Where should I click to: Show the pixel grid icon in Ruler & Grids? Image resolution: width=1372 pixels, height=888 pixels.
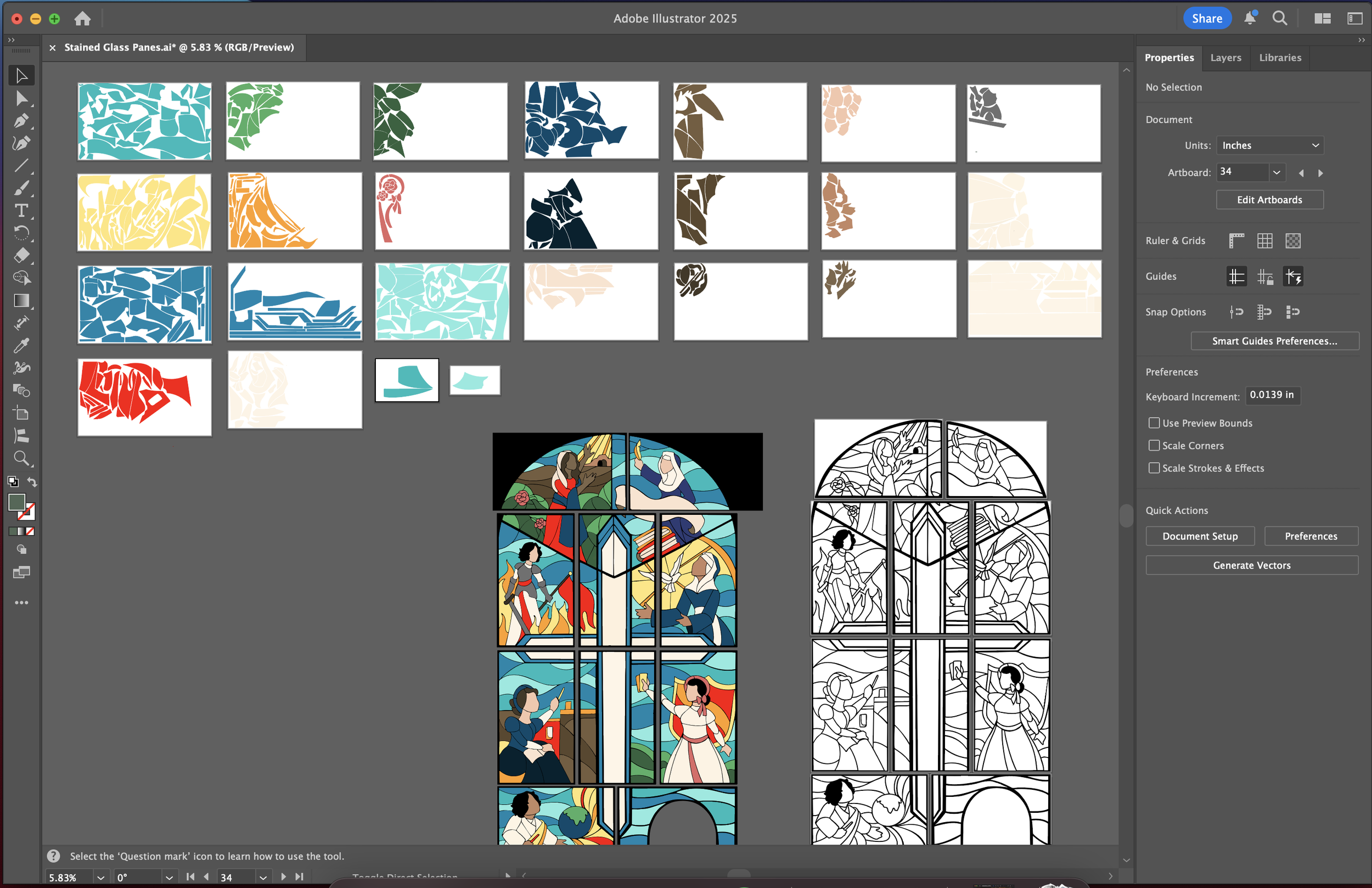pyautogui.click(x=1292, y=241)
